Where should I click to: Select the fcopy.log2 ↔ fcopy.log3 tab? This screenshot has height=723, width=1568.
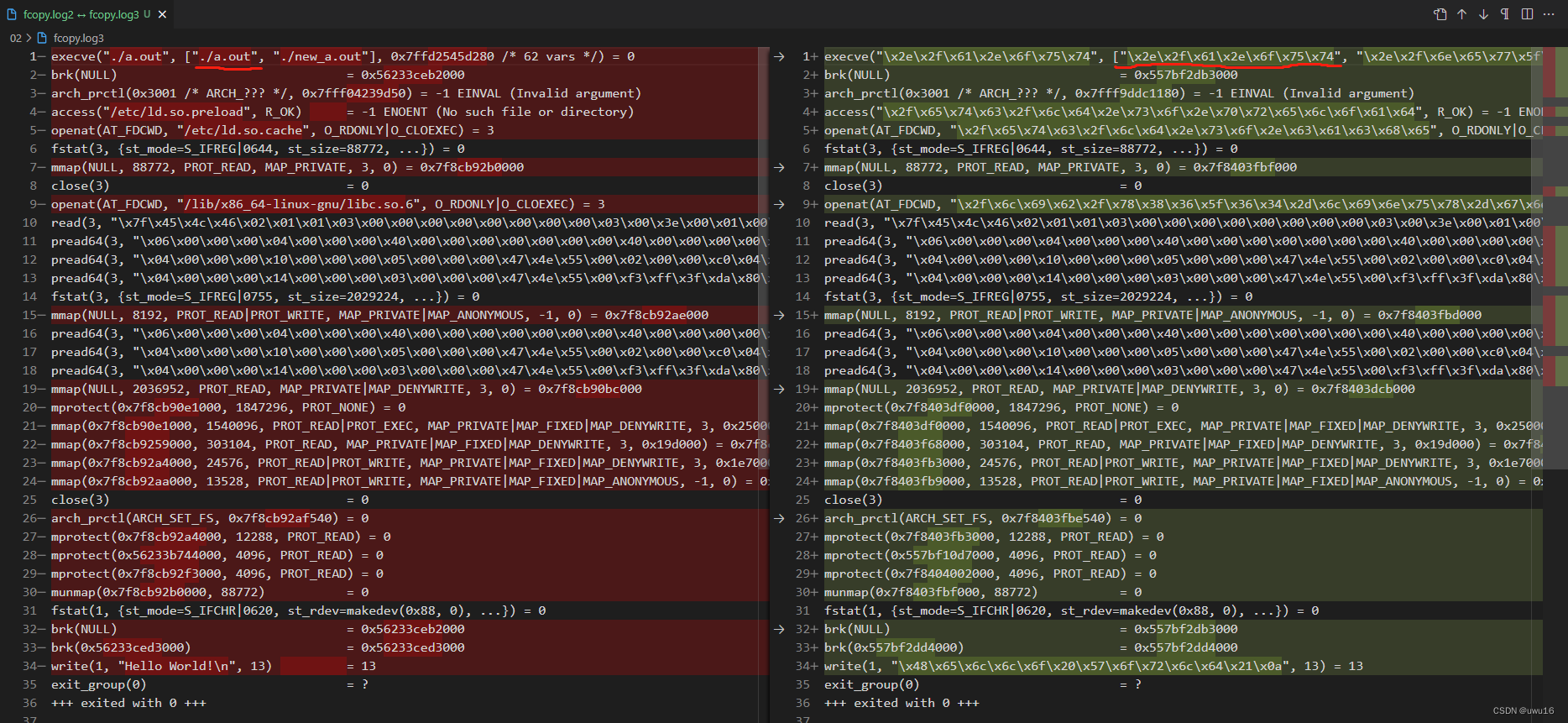[x=87, y=14]
